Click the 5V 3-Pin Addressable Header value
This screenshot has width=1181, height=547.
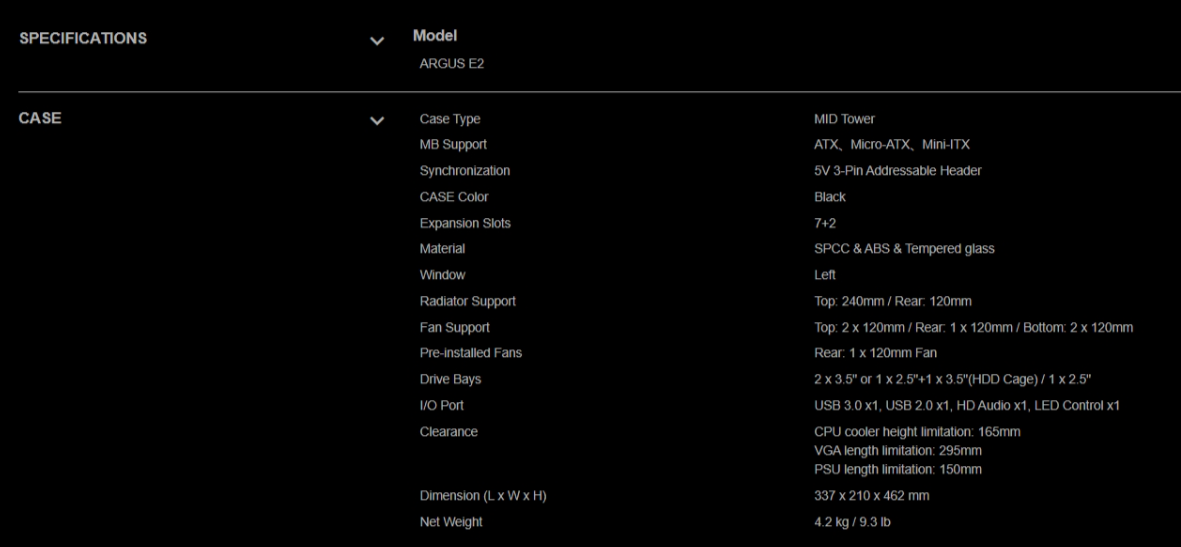[897, 171]
